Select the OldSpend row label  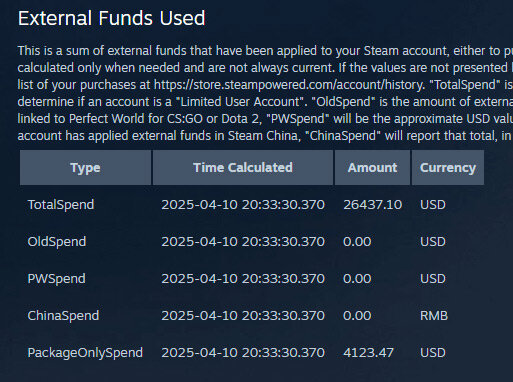click(57, 242)
